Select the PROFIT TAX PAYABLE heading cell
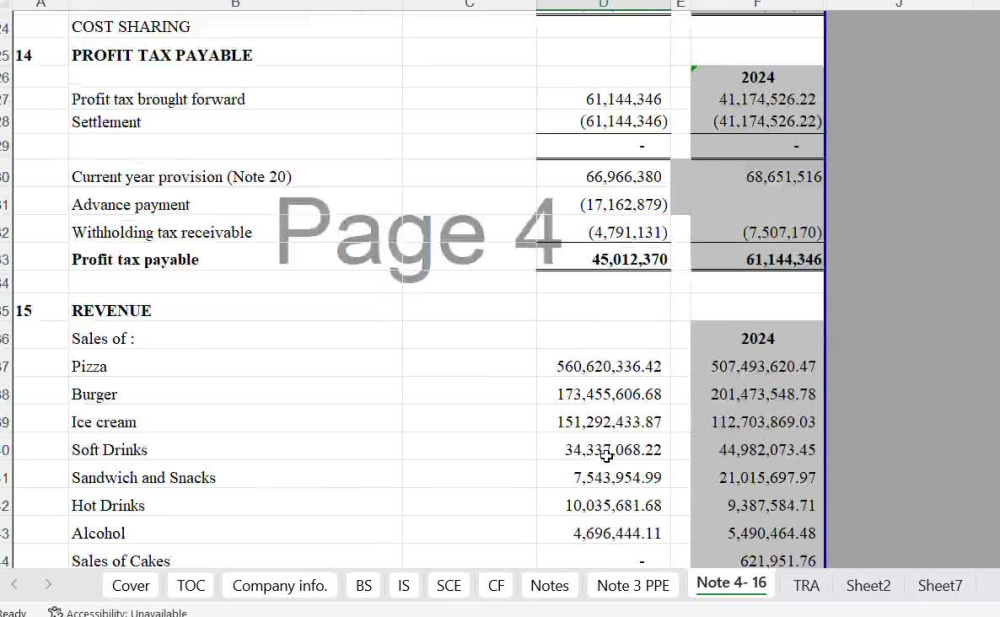The image size is (1000, 617). [x=162, y=56]
